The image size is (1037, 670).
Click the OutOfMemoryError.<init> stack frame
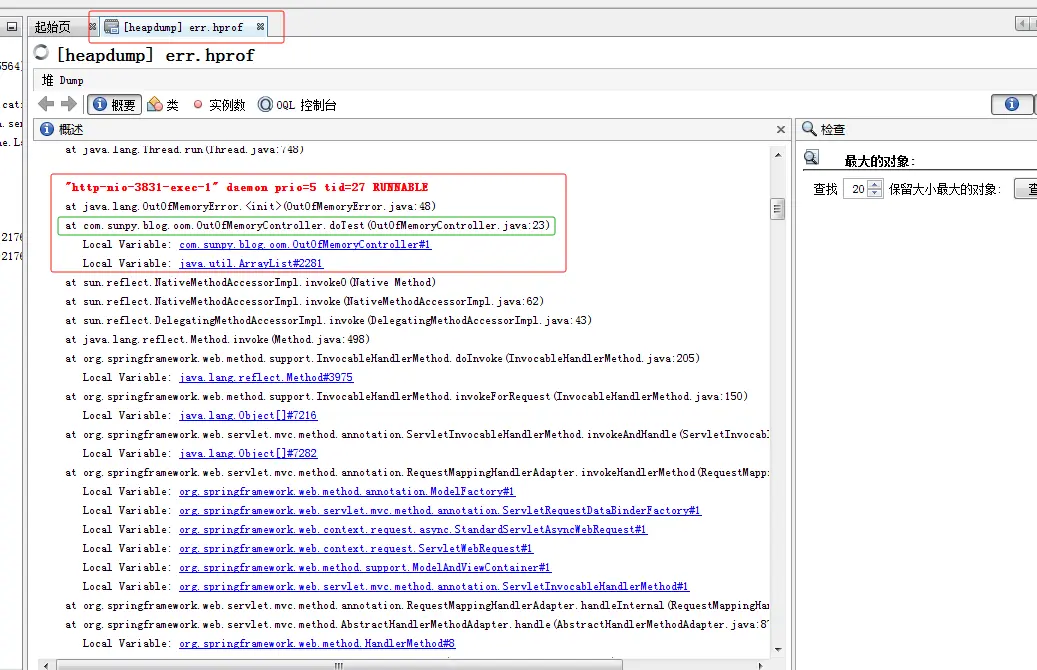[x=250, y=206]
